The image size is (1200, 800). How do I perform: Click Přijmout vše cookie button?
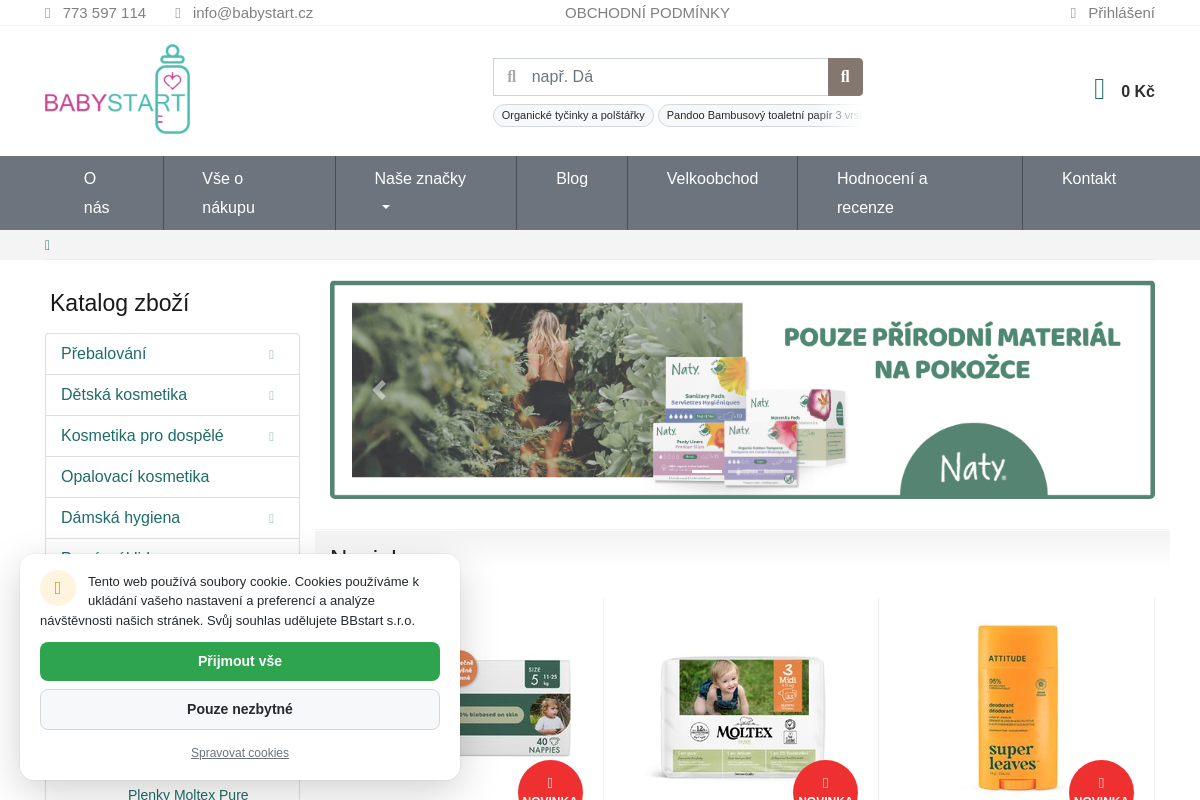[240, 661]
